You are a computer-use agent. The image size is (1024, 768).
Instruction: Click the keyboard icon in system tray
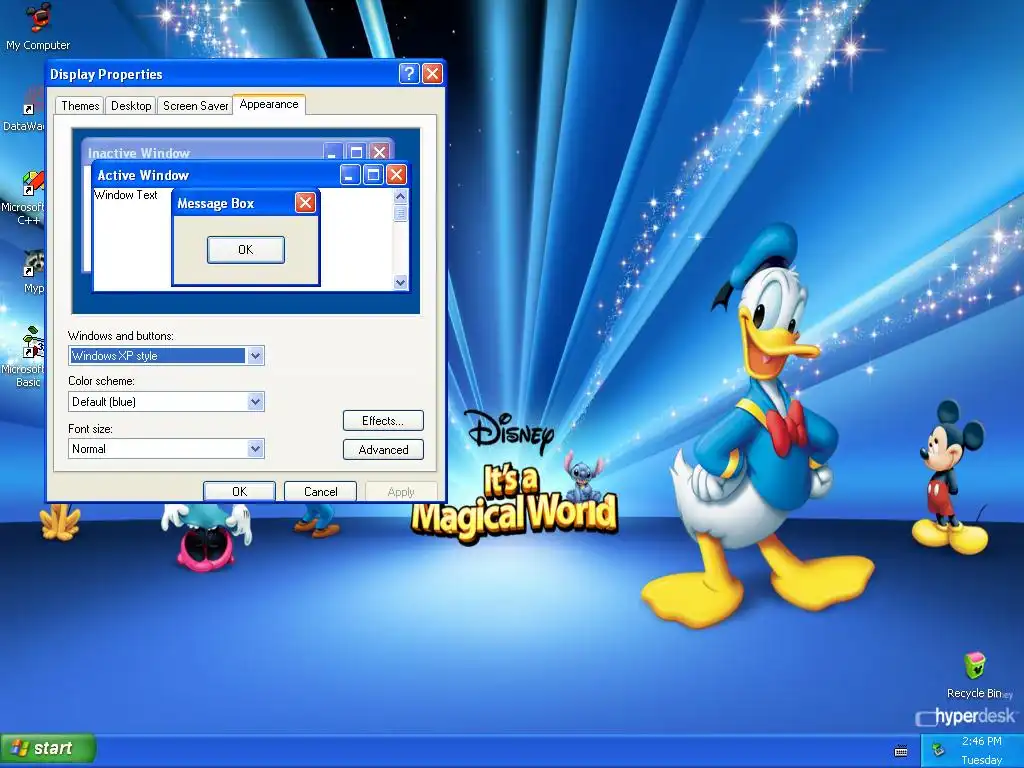pyautogui.click(x=901, y=751)
